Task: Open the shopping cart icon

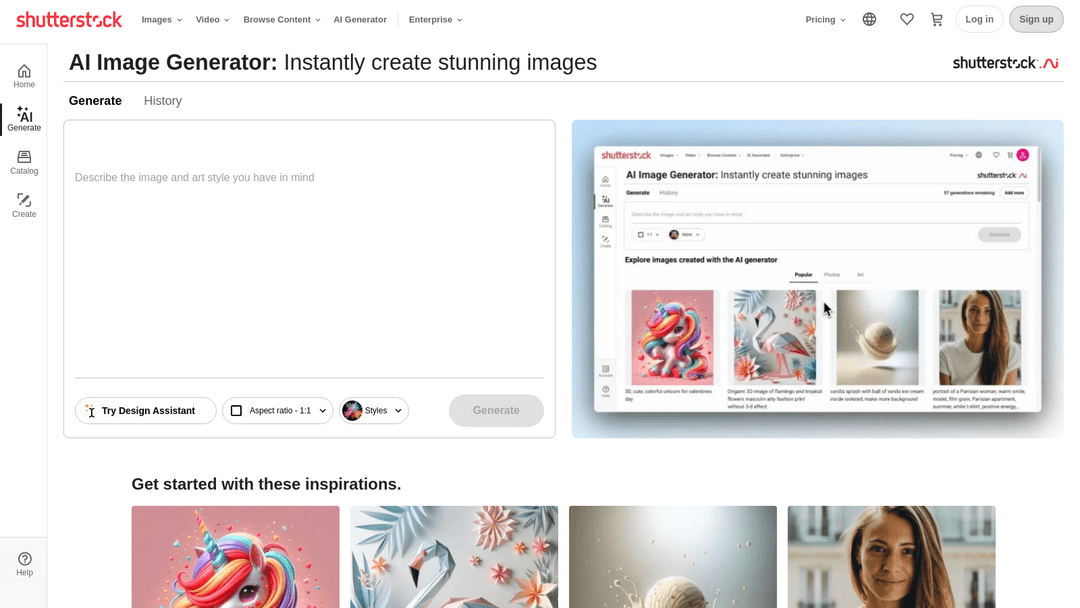Action: point(937,19)
